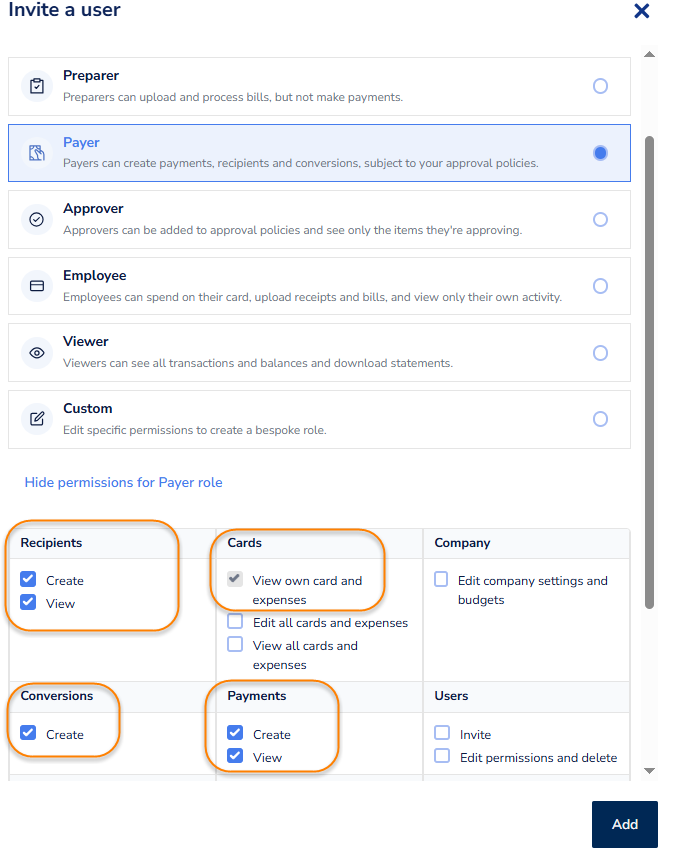
Task: Click the Preparer clipboard icon
Action: click(x=37, y=86)
